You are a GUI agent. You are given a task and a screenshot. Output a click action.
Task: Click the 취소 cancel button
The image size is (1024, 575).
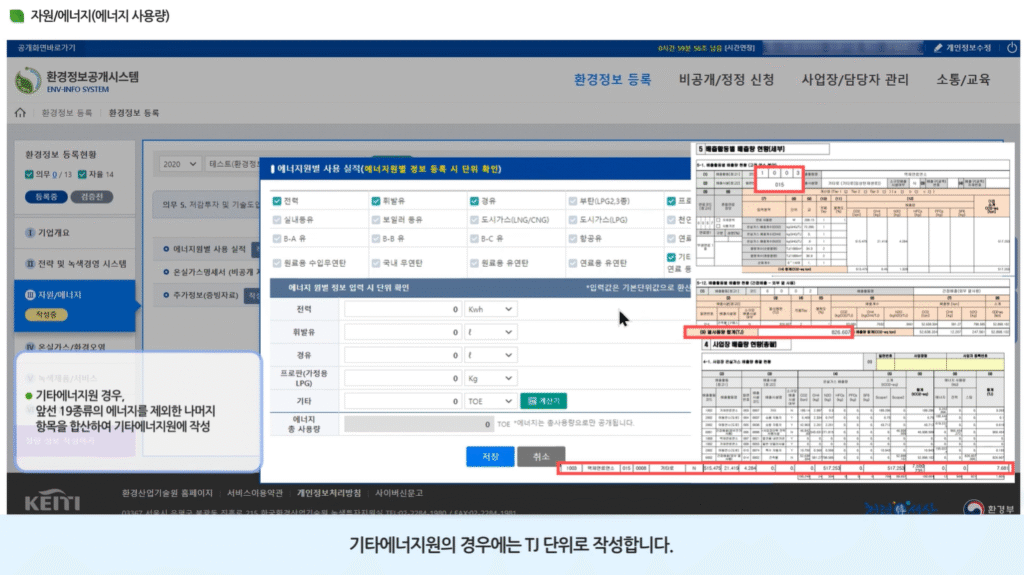[541, 456]
